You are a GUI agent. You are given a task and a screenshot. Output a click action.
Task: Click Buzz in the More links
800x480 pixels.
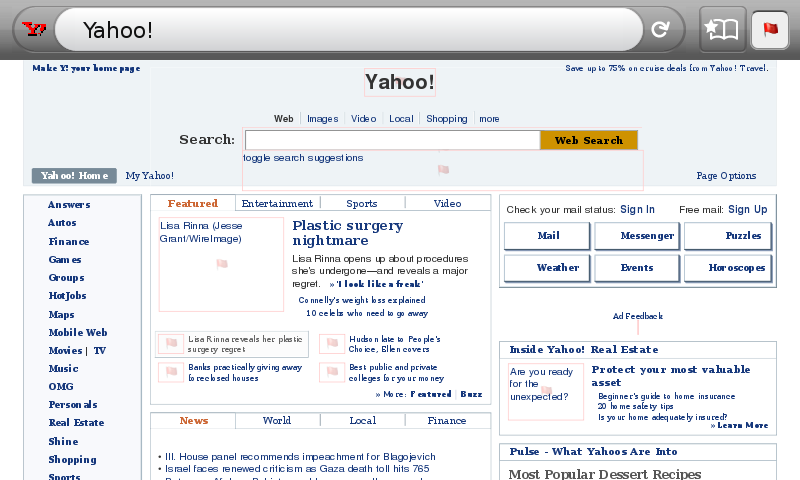click(x=471, y=394)
